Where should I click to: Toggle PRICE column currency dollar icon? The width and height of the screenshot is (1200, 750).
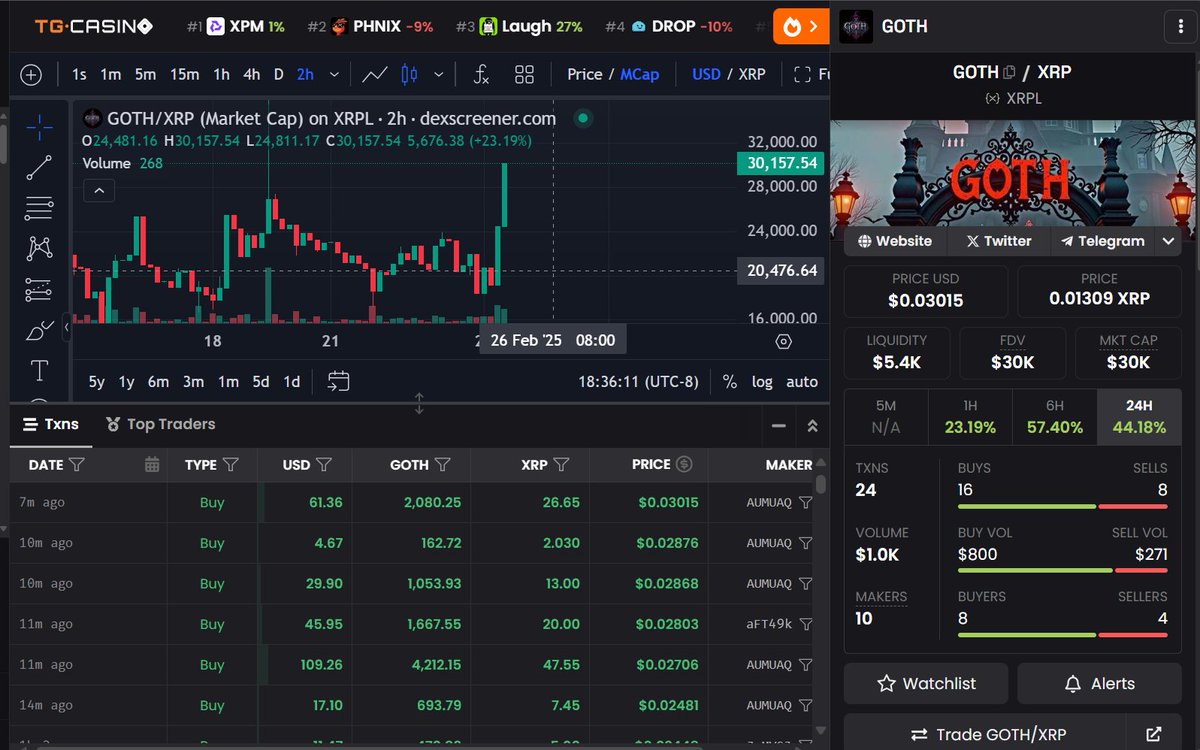tap(684, 464)
